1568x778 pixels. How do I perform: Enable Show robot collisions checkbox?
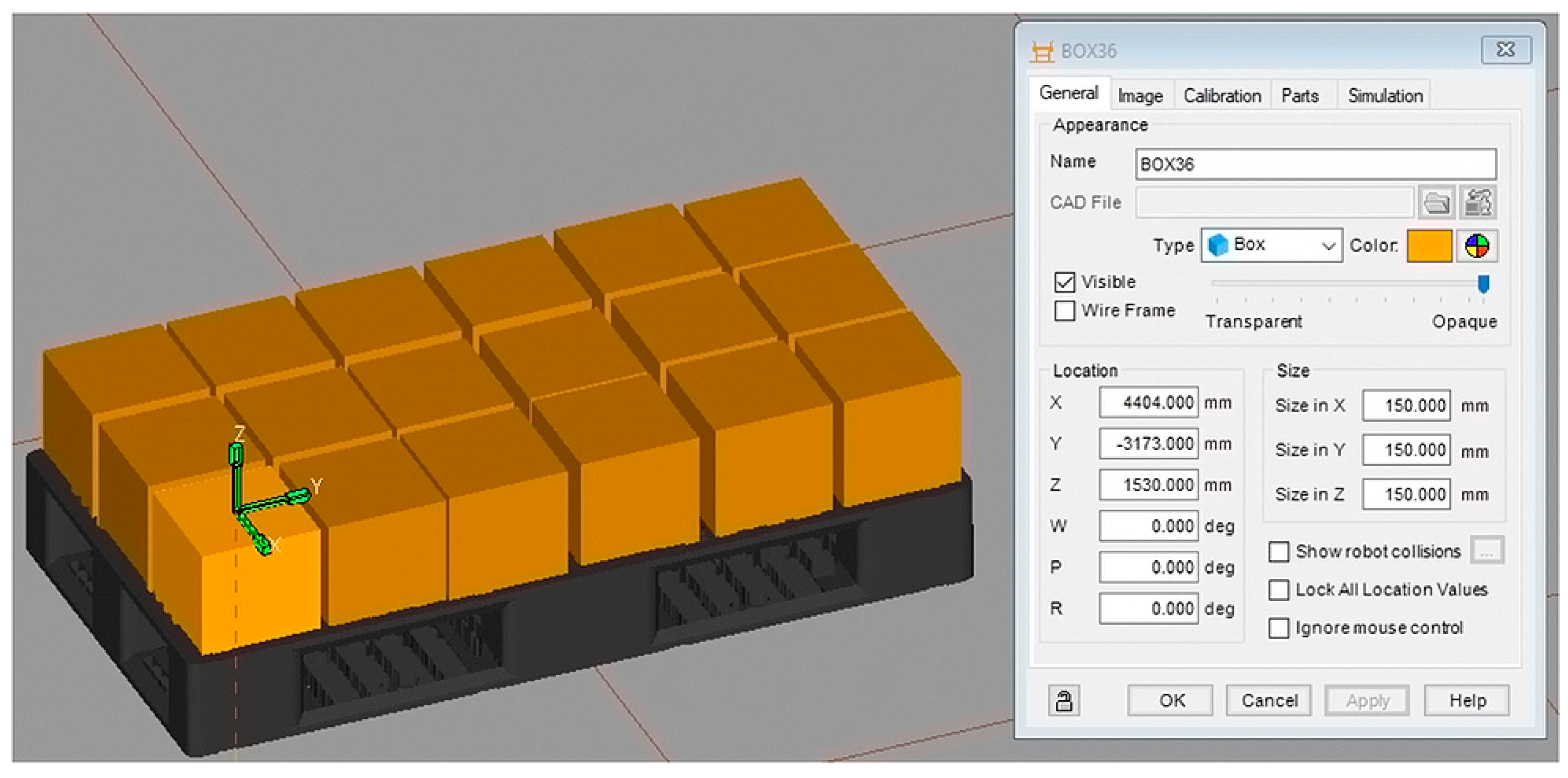1279,552
